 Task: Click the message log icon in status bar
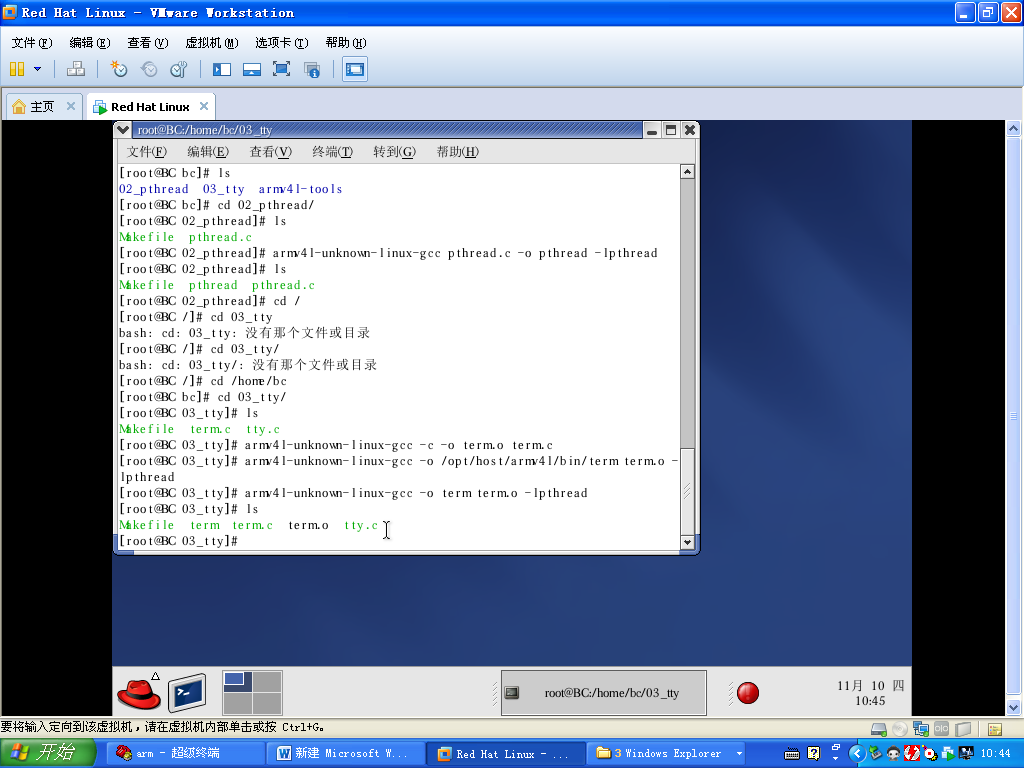click(995, 729)
